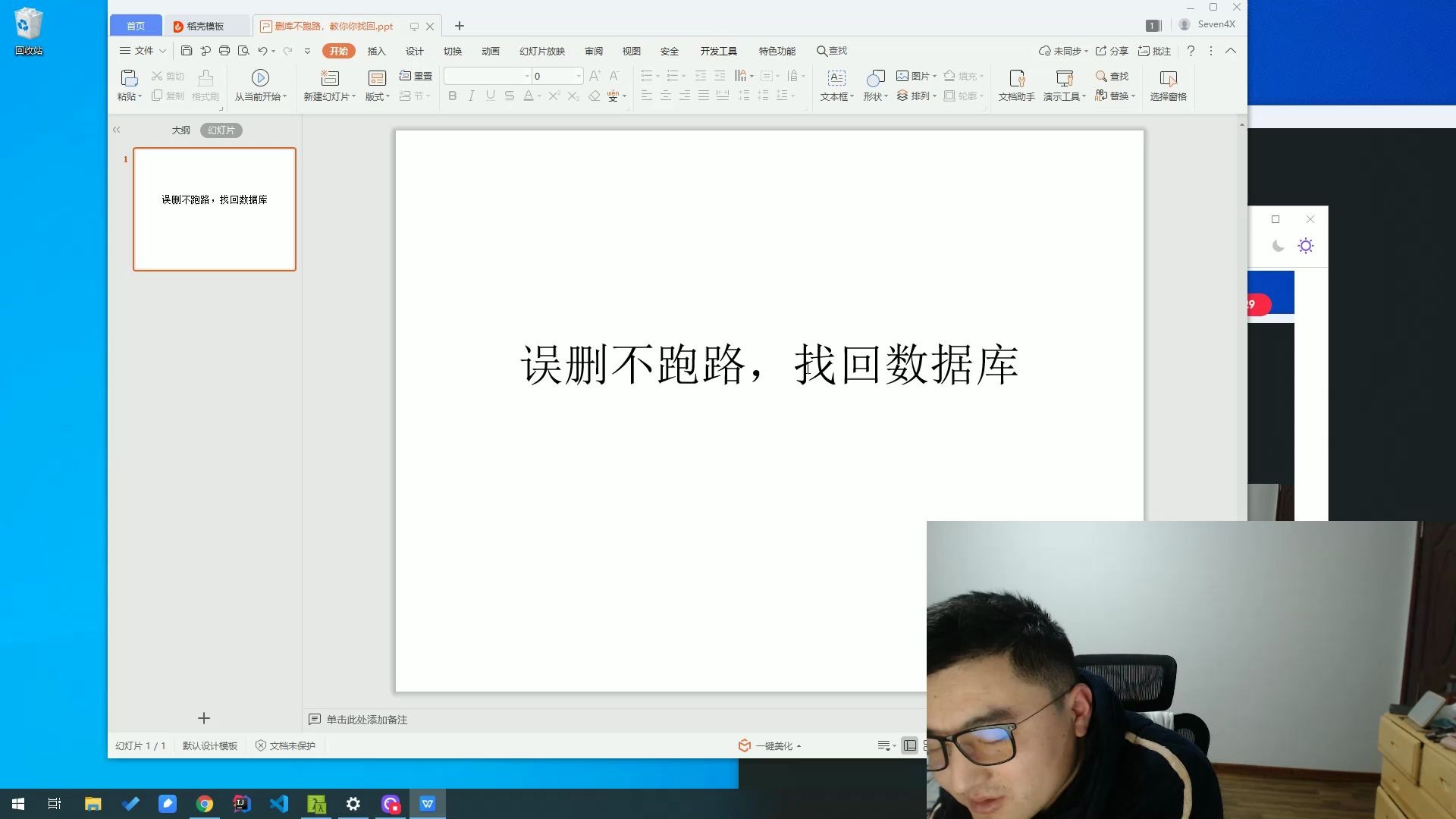Screen dimensions: 1456x819
Task: Click the Save icon in quick toolbar
Action: [x=187, y=51]
